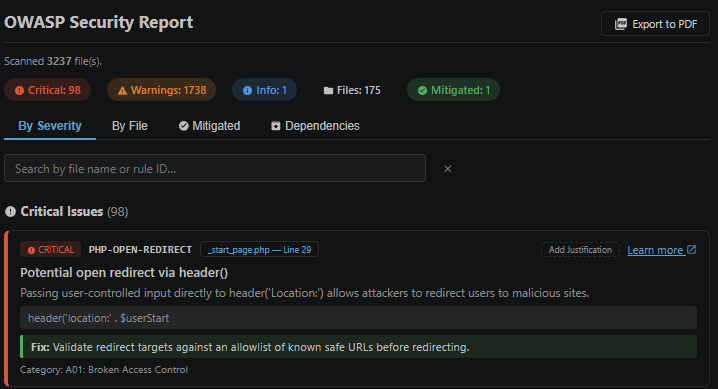Click the blue info circle icon
This screenshot has width=718, height=389.
247,91
